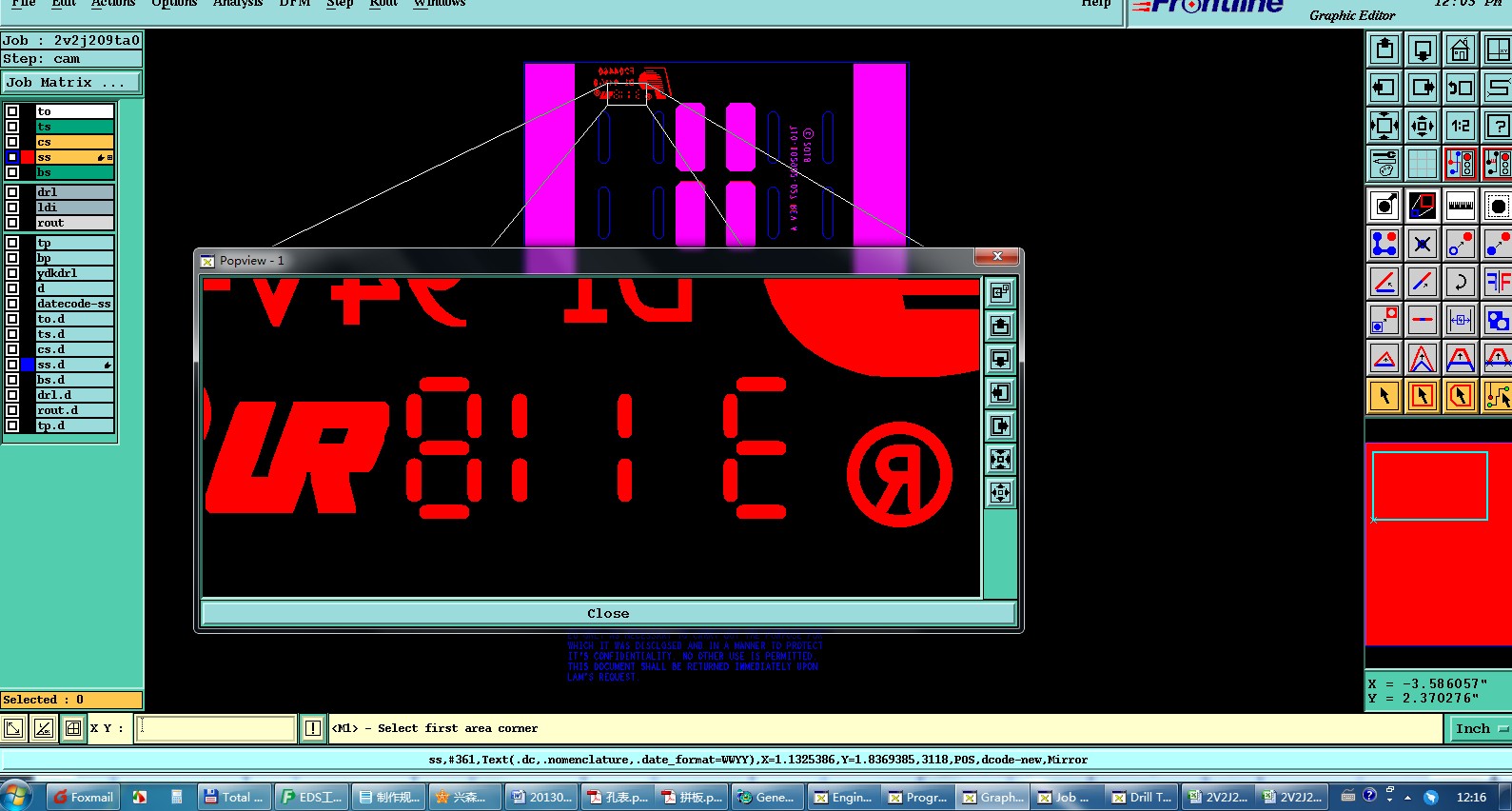Click Popview zoom in side icon

(1000, 460)
